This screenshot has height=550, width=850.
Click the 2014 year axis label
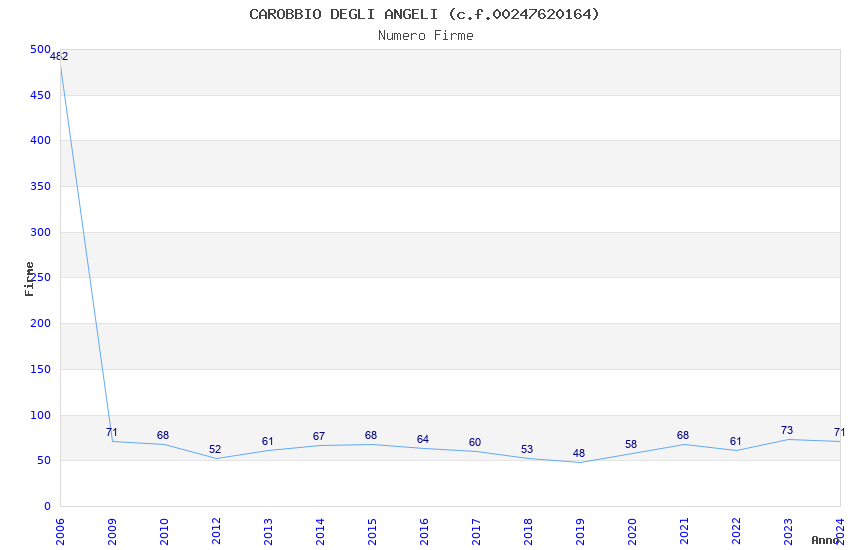pyautogui.click(x=320, y=532)
